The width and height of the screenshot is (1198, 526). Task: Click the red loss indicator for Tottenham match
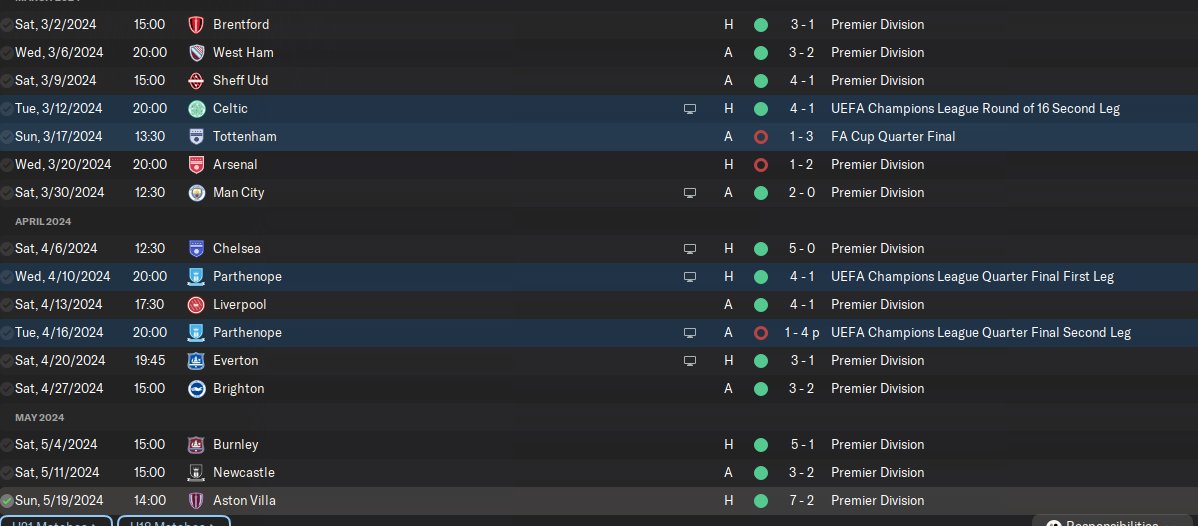click(760, 137)
